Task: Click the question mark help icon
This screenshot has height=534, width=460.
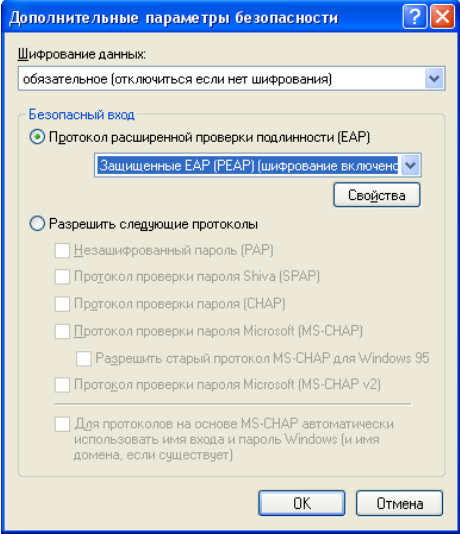Action: [x=414, y=16]
